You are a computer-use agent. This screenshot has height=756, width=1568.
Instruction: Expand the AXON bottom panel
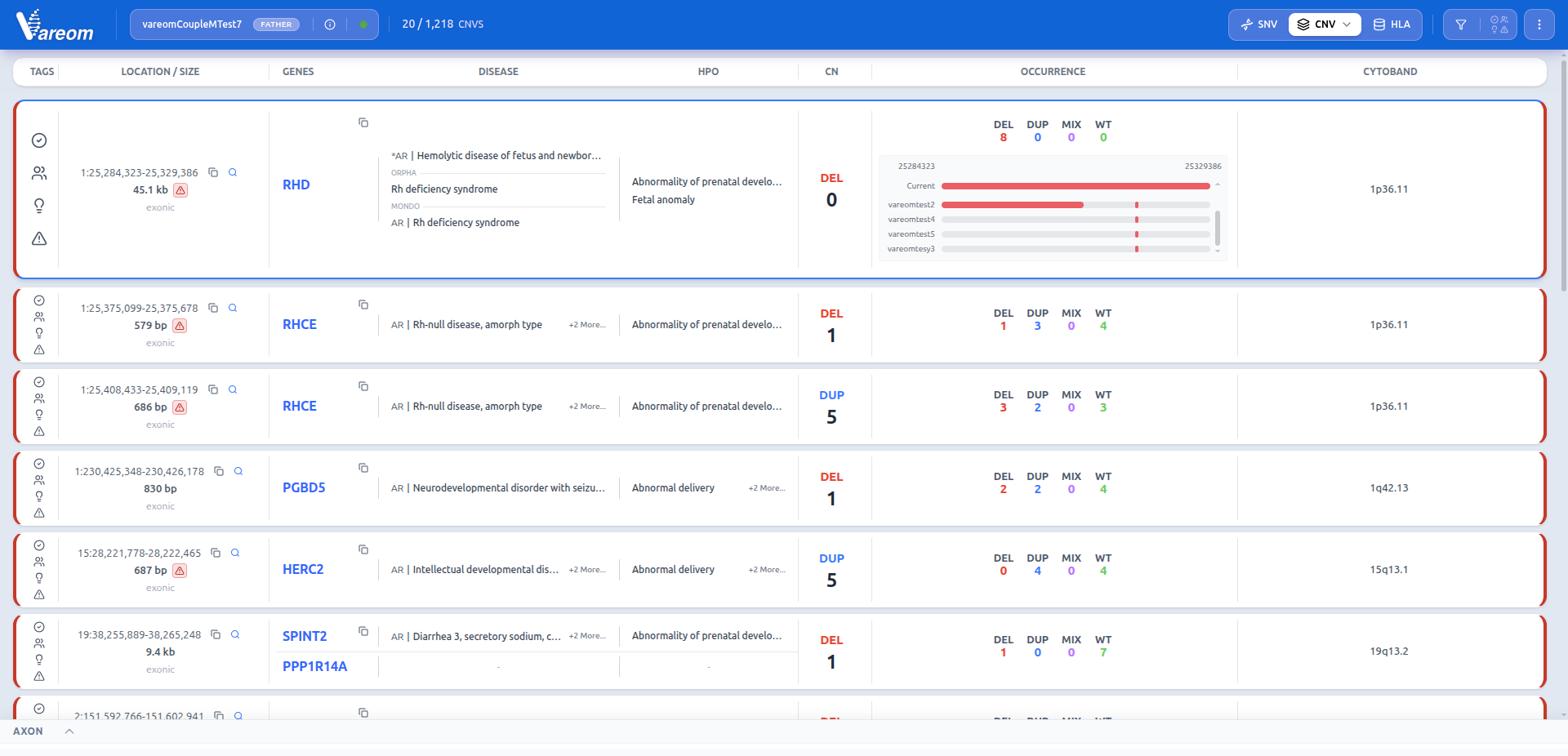[69, 732]
